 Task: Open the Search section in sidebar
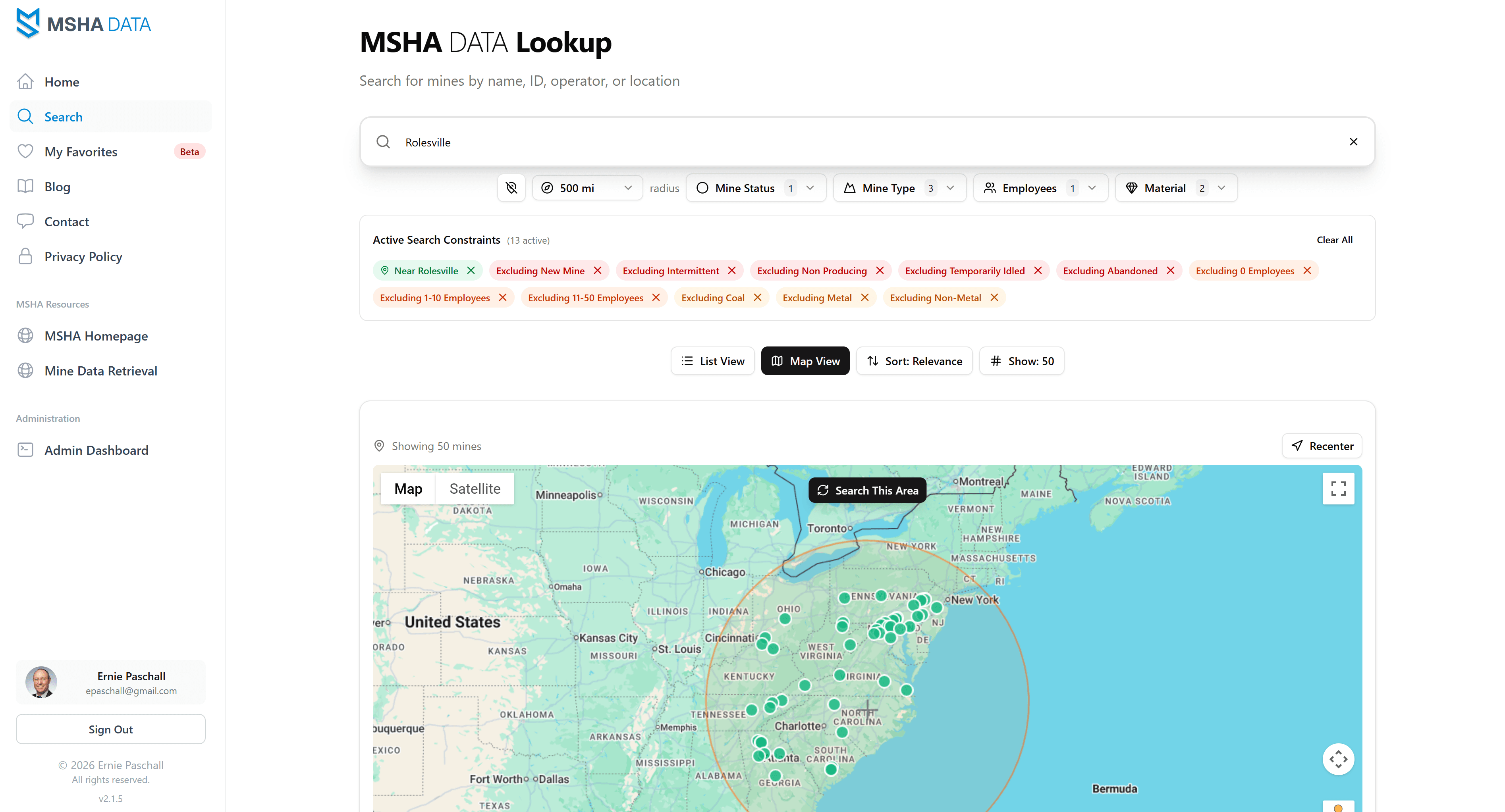tap(64, 116)
